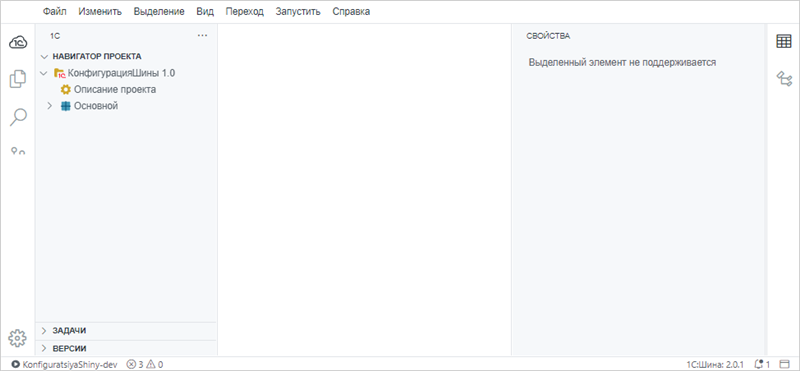Expand the Основной tree node
The height and width of the screenshot is (371, 800).
(50, 106)
